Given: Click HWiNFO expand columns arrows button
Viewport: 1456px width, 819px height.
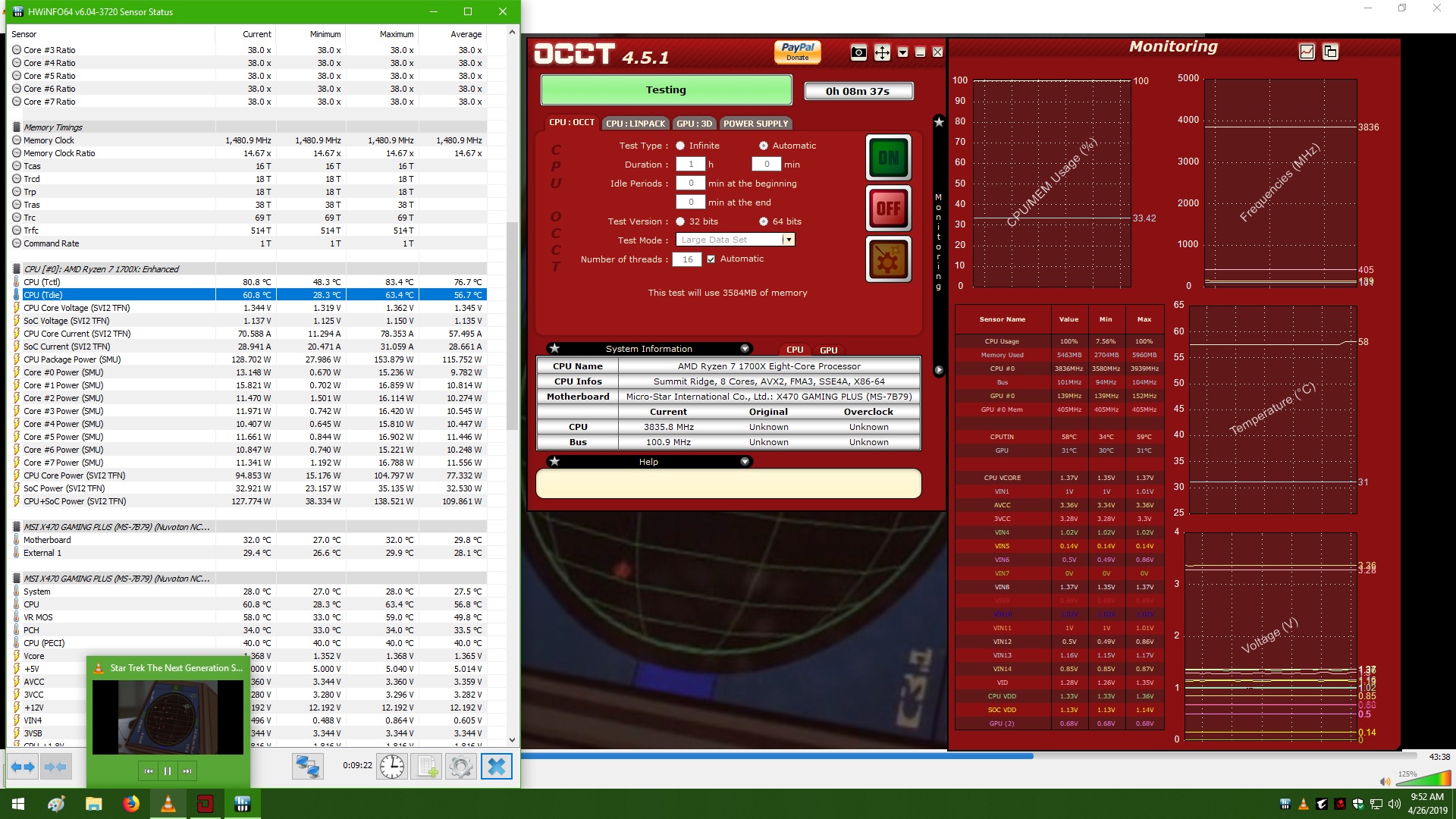Looking at the screenshot, I should click(x=23, y=767).
